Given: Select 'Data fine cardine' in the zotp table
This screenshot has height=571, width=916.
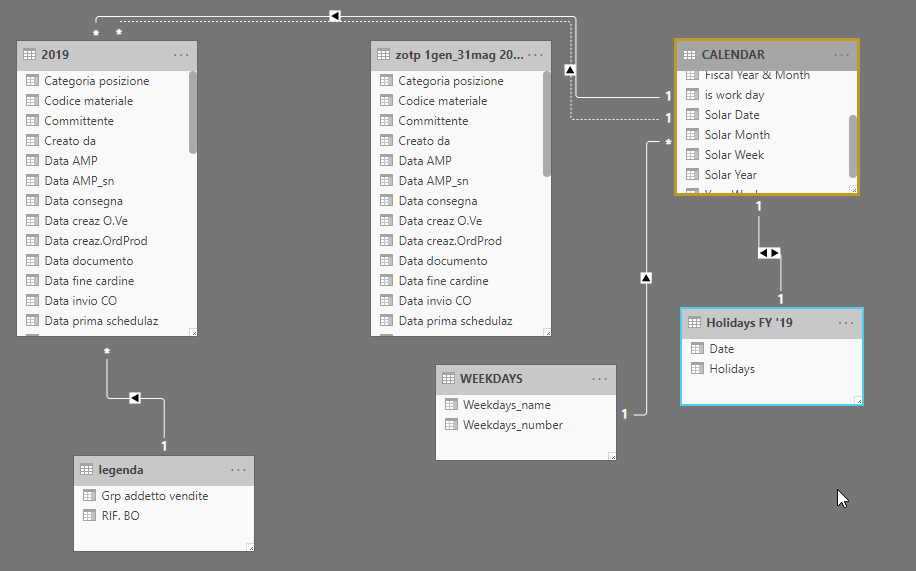Looking at the screenshot, I should (x=443, y=281).
